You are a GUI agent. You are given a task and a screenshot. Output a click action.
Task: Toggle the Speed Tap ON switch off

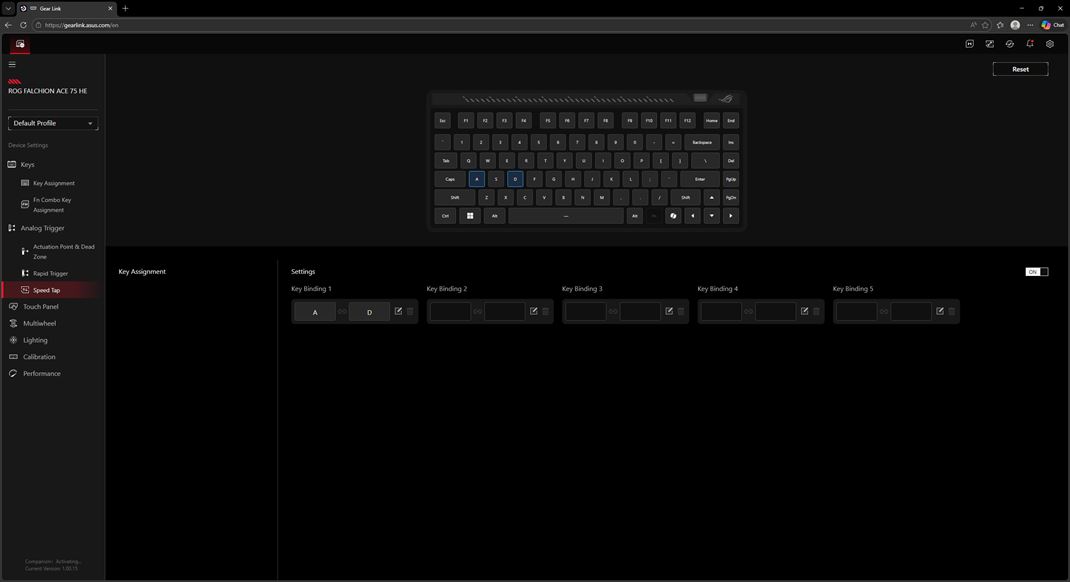[x=1037, y=272]
